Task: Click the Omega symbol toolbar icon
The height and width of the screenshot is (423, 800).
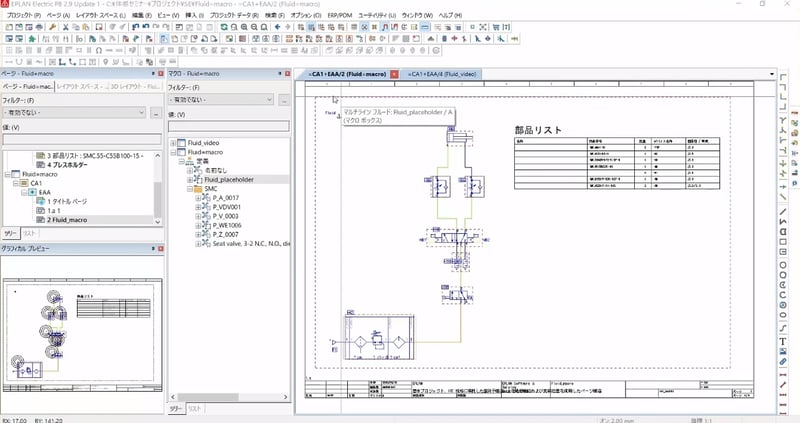Action: pos(99,51)
